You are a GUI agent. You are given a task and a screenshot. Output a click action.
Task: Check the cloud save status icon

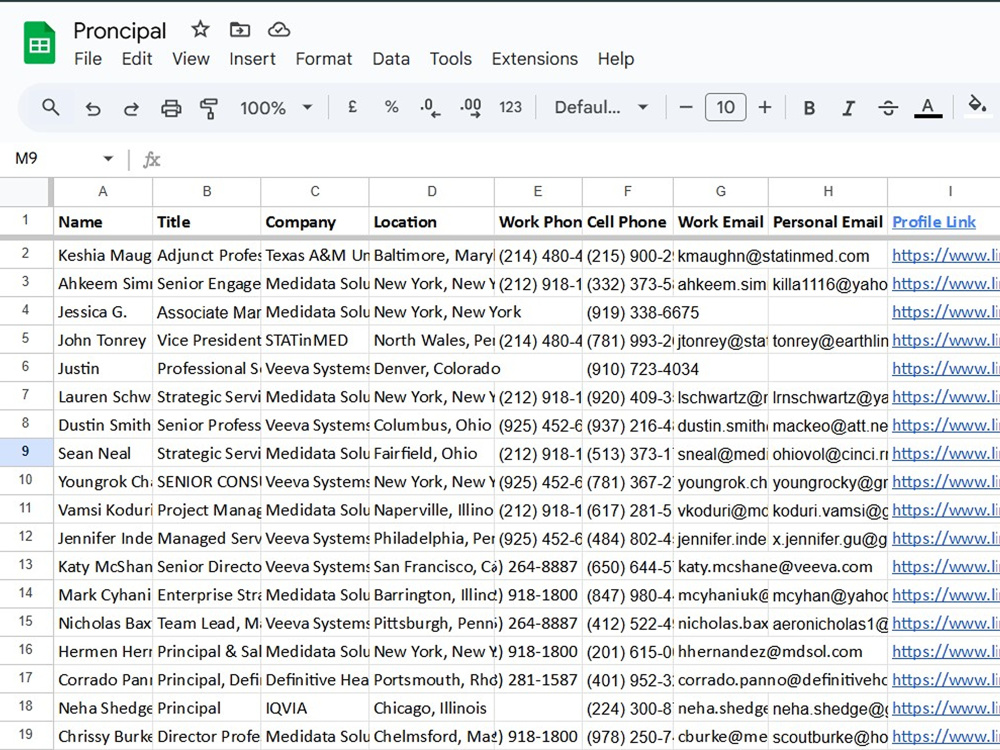279,29
